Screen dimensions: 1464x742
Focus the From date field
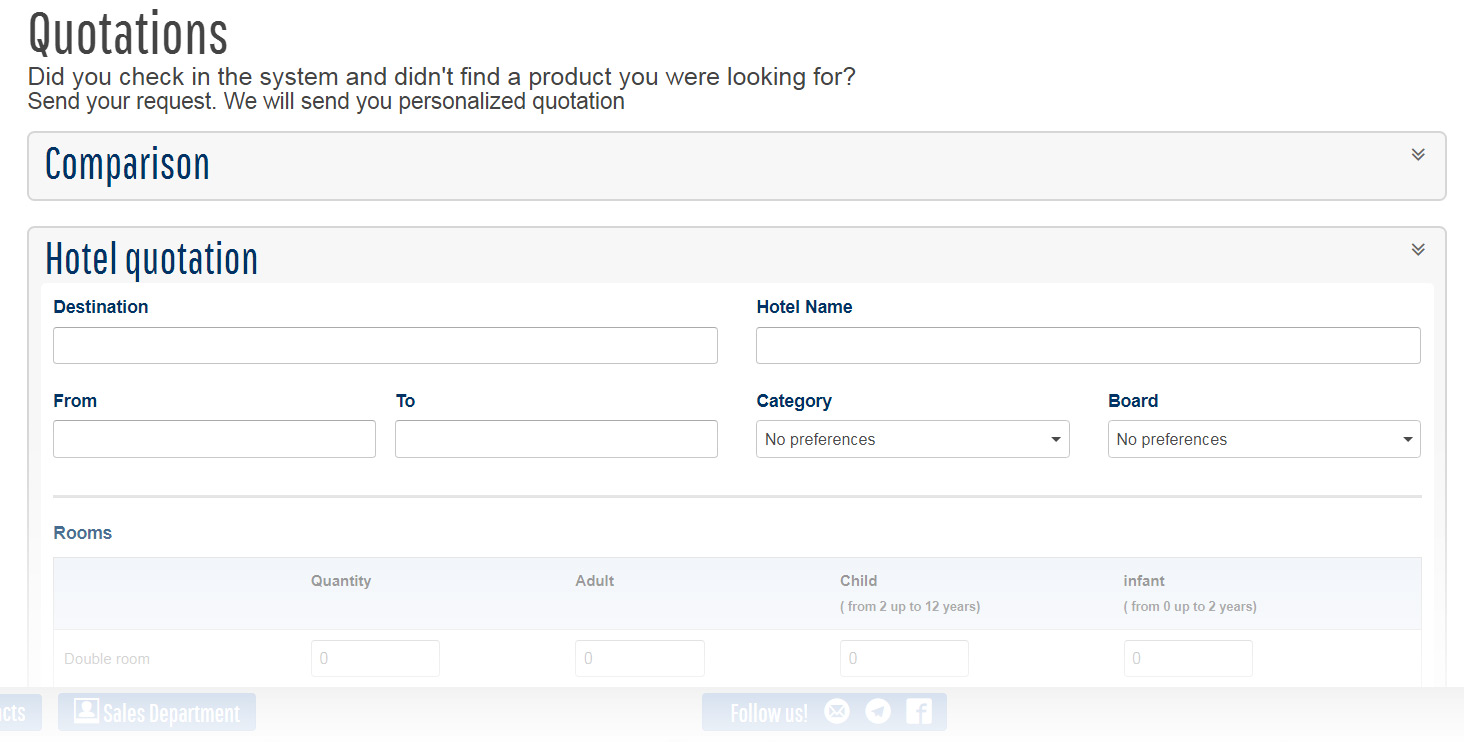tap(214, 439)
